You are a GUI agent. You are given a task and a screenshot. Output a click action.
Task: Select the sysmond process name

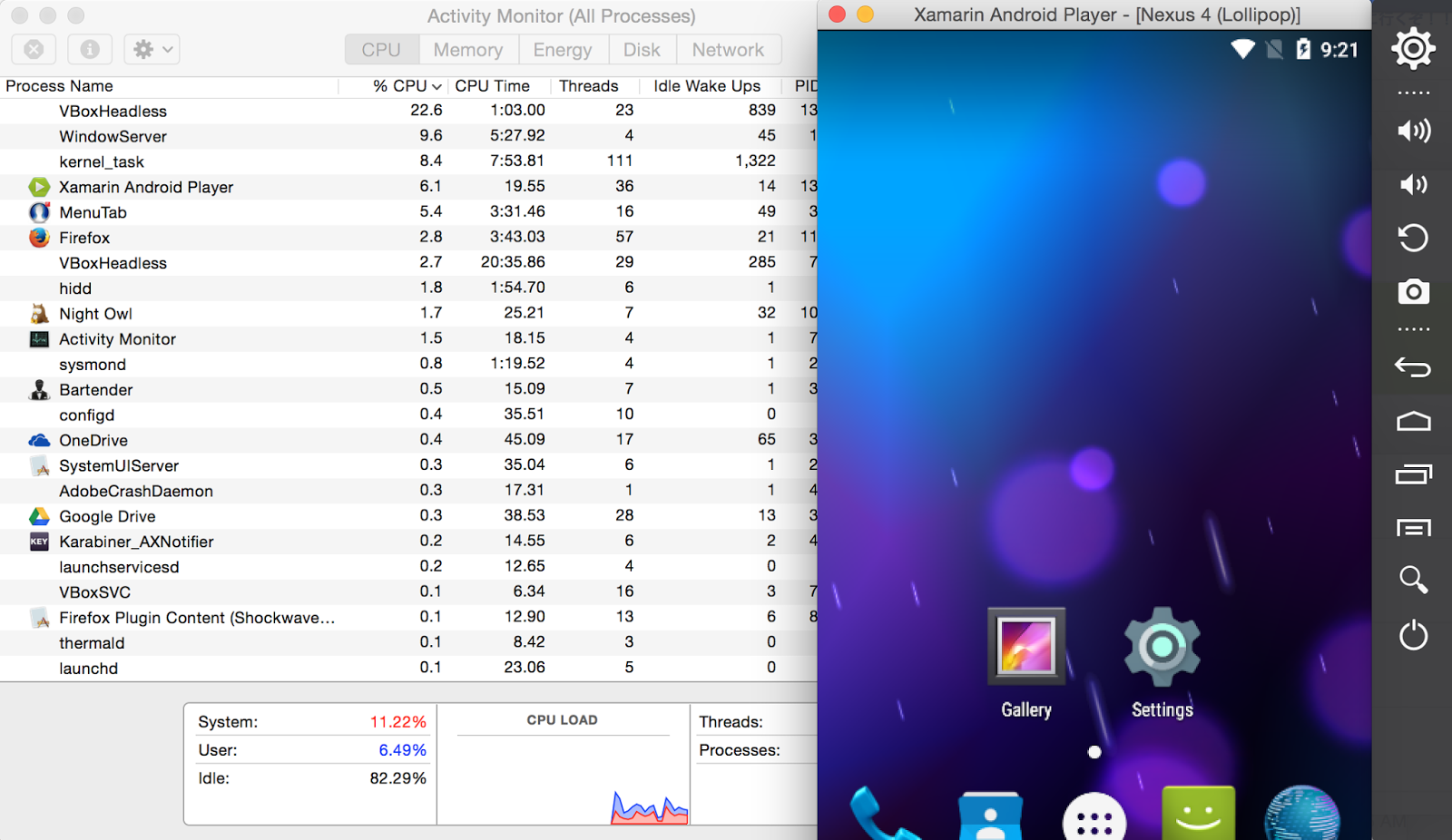pyautogui.click(x=93, y=365)
